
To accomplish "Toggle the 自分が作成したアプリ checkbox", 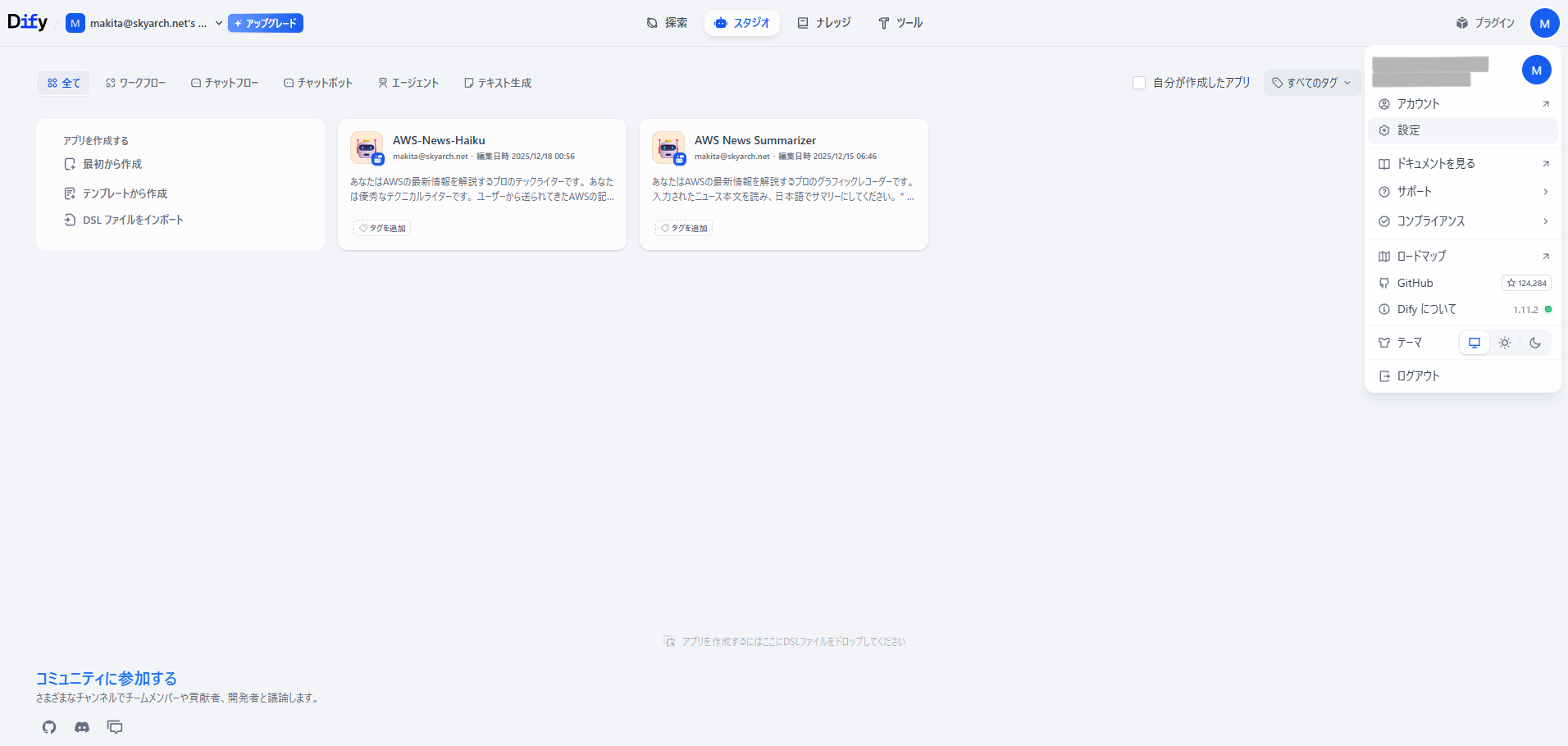I will (1139, 83).
